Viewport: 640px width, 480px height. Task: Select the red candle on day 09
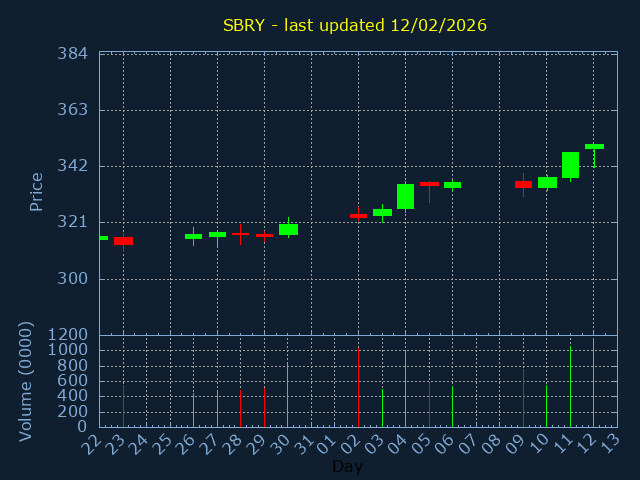523,184
